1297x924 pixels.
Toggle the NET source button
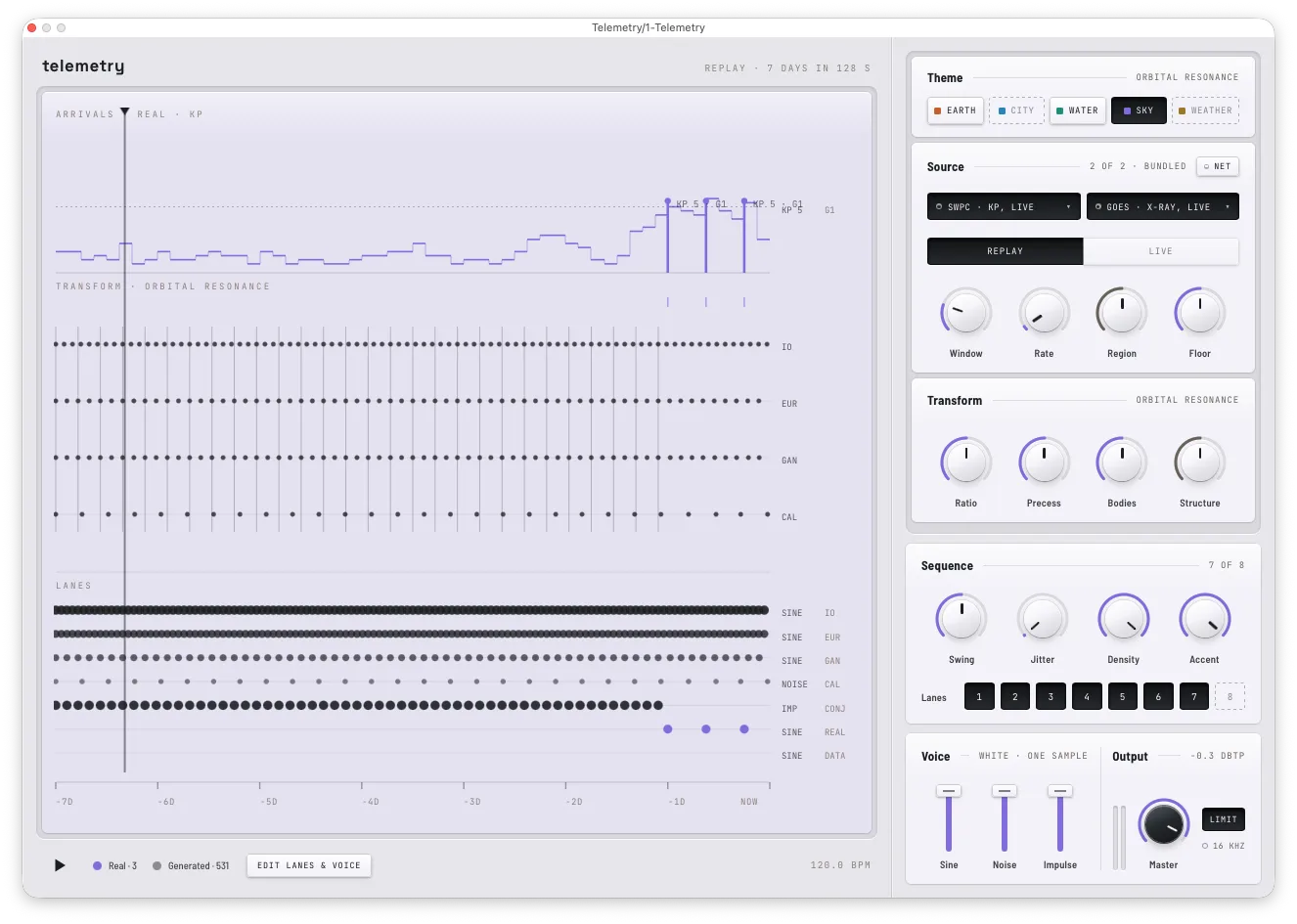[1218, 166]
